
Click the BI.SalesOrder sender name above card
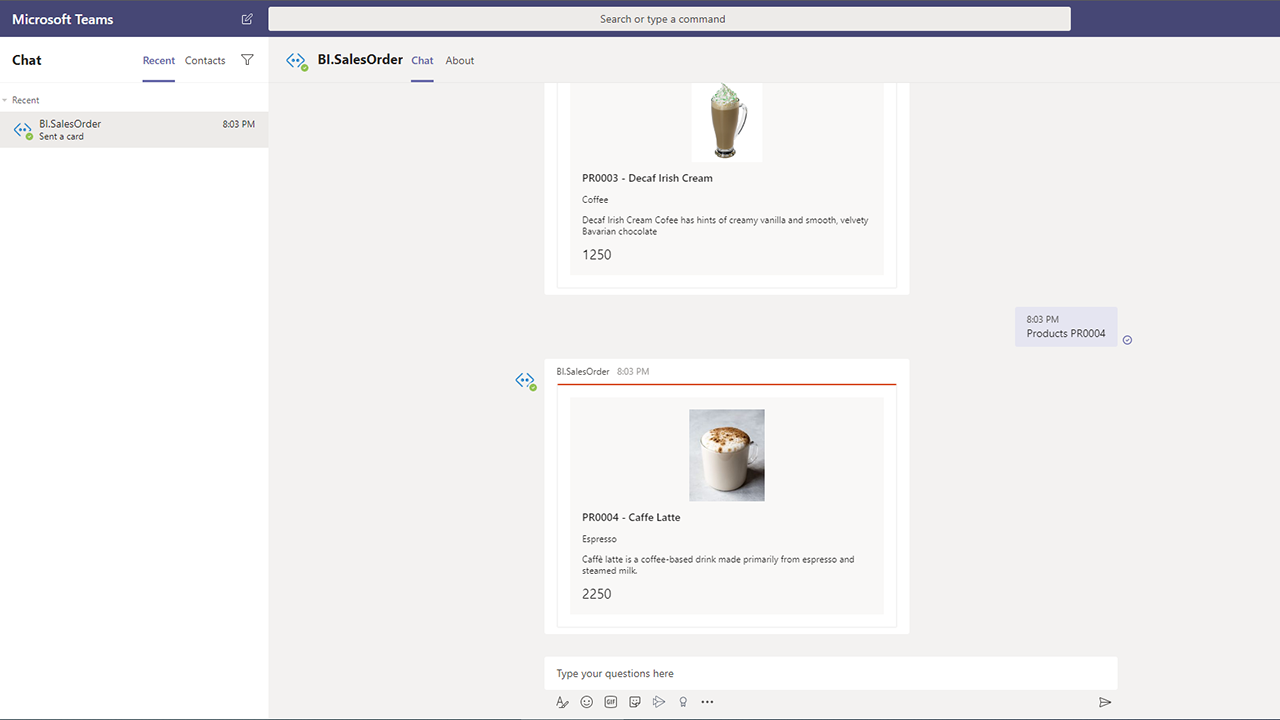(x=583, y=372)
